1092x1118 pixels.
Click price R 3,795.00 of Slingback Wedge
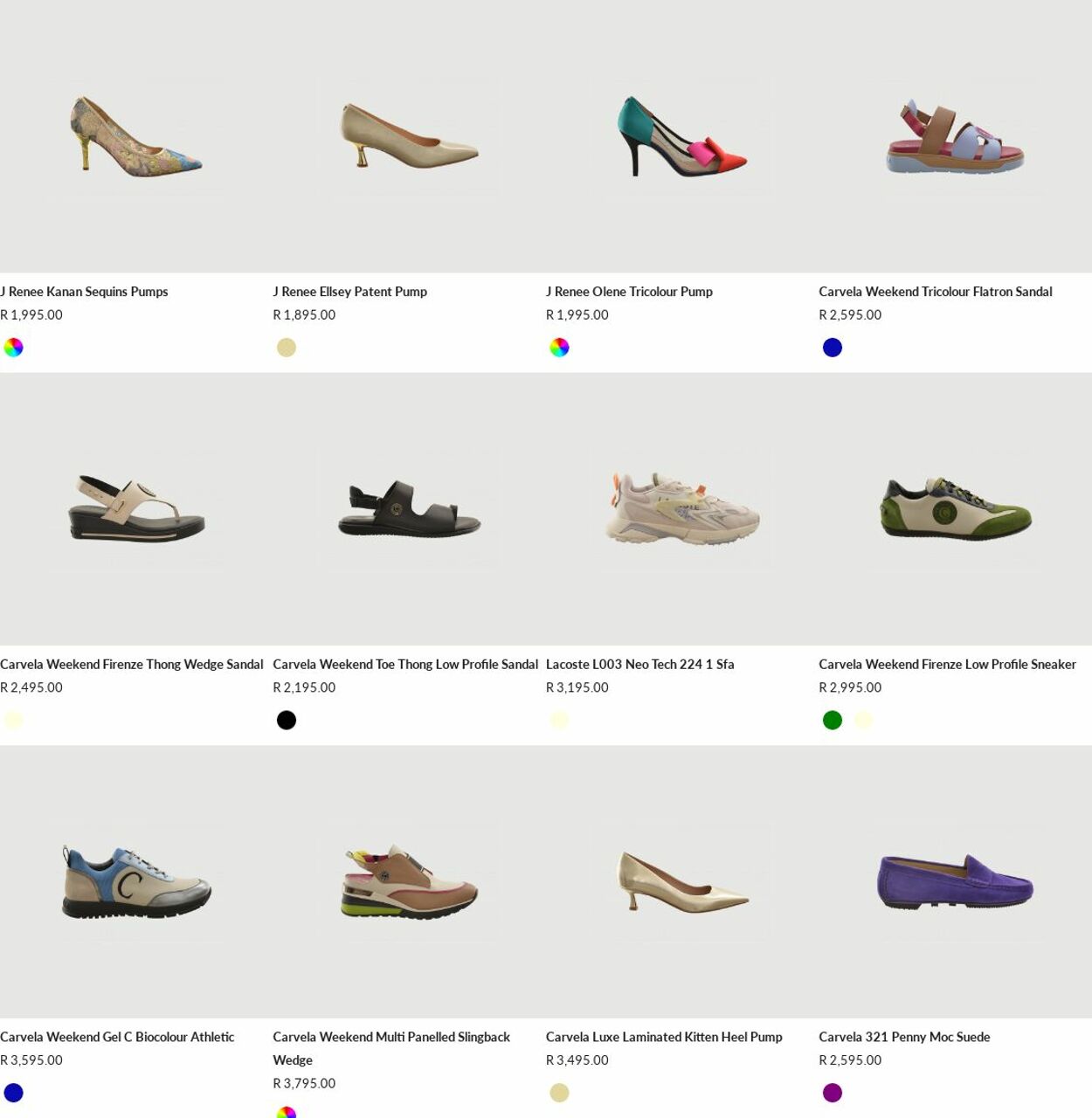point(304,1084)
